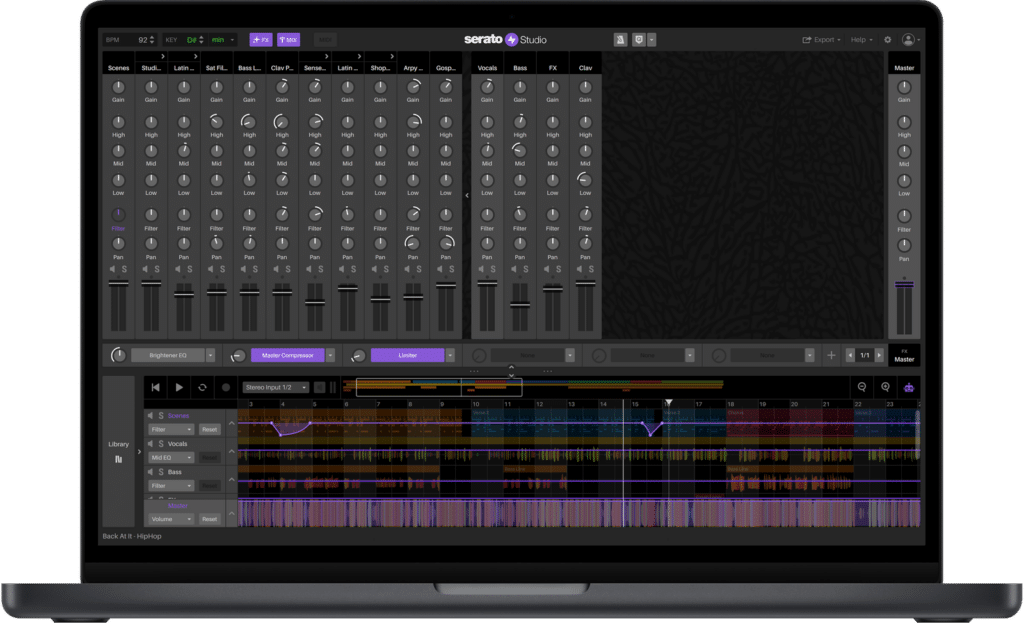The width and height of the screenshot is (1024, 623).
Task: Solo the Vocals automation track
Action: 161,443
